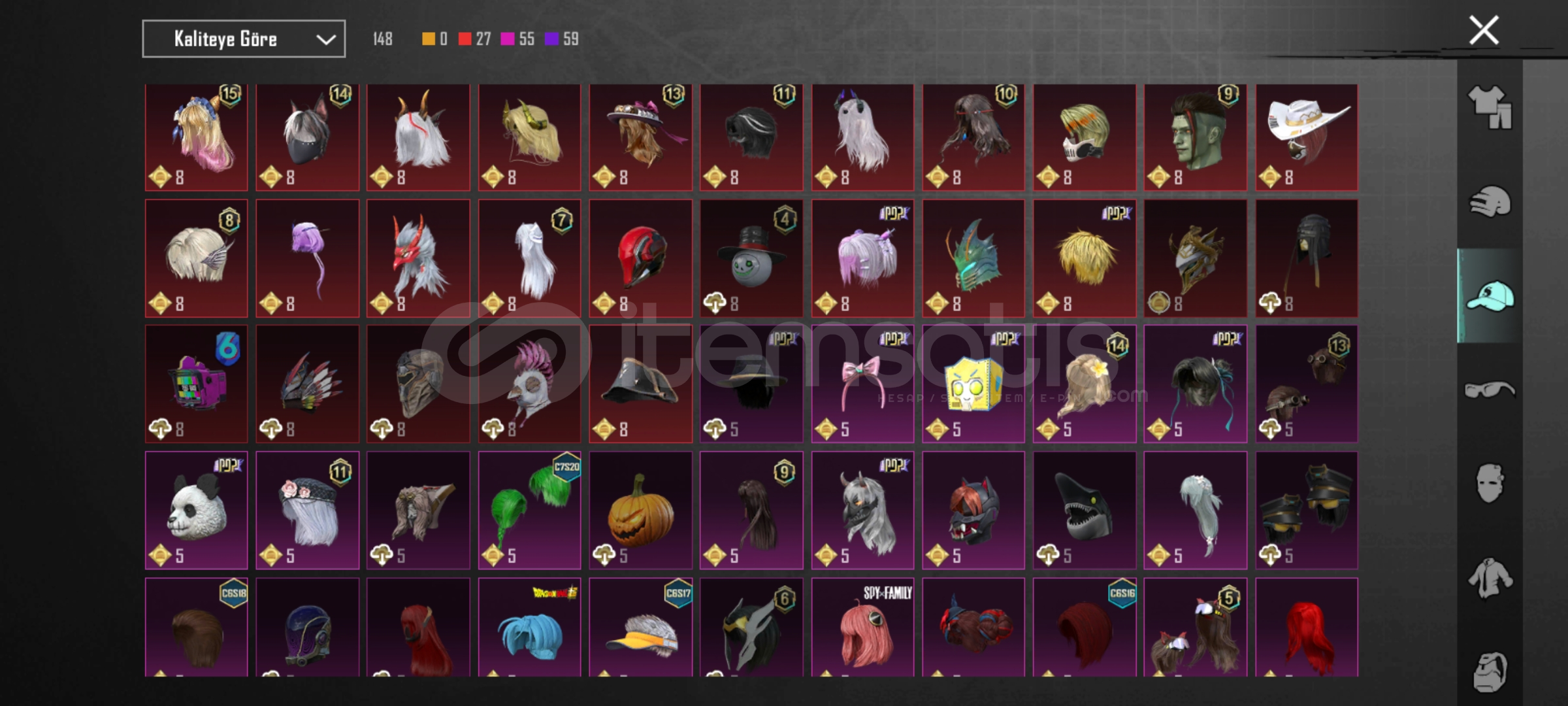The image size is (1568, 706).
Task: Select the jack-o-lantern pumpkin head item
Action: click(x=640, y=510)
